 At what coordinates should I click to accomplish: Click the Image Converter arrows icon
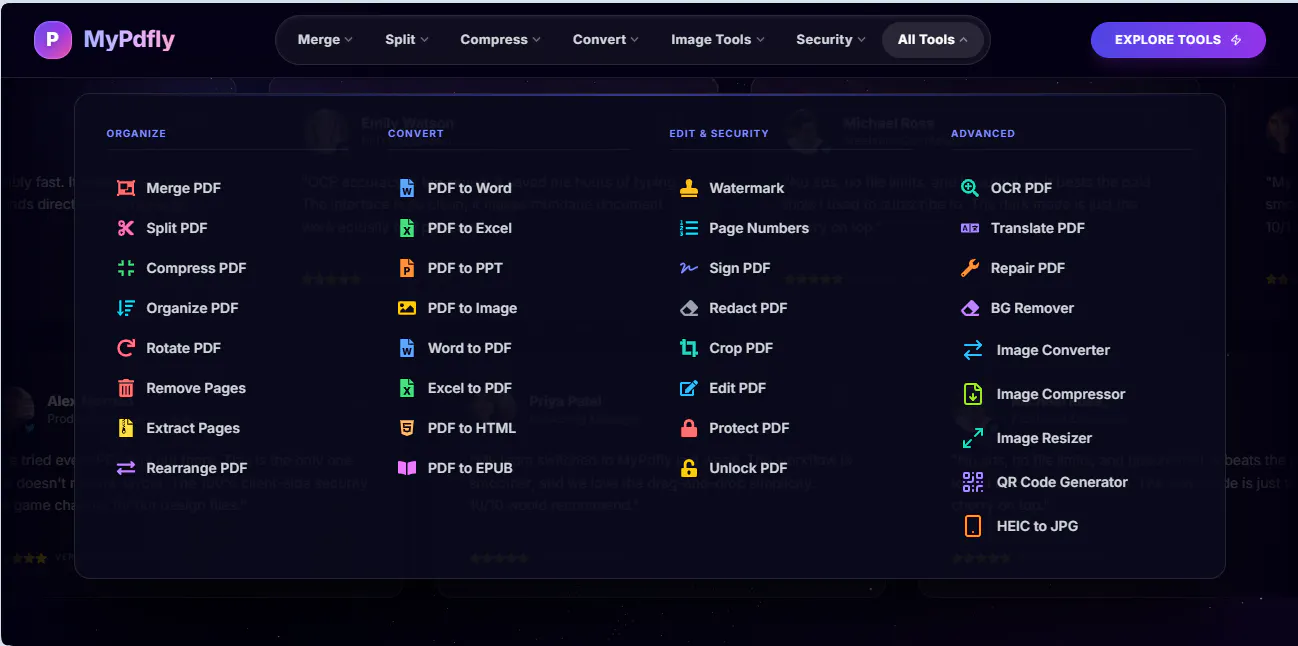point(973,350)
